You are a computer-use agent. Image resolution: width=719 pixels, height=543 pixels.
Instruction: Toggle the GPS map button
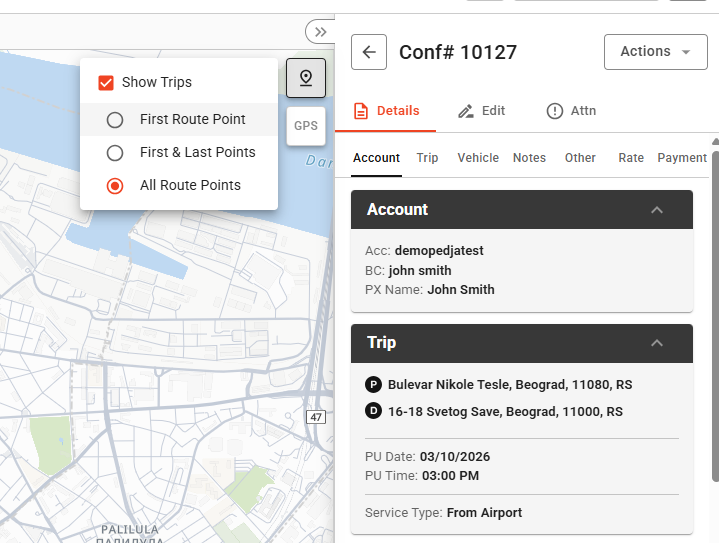(x=306, y=126)
